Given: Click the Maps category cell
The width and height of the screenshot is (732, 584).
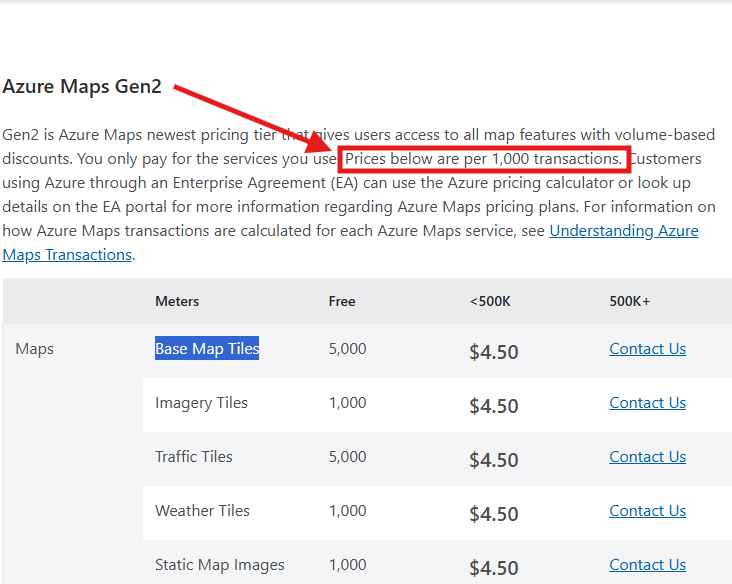Looking at the screenshot, I should click(35, 349).
